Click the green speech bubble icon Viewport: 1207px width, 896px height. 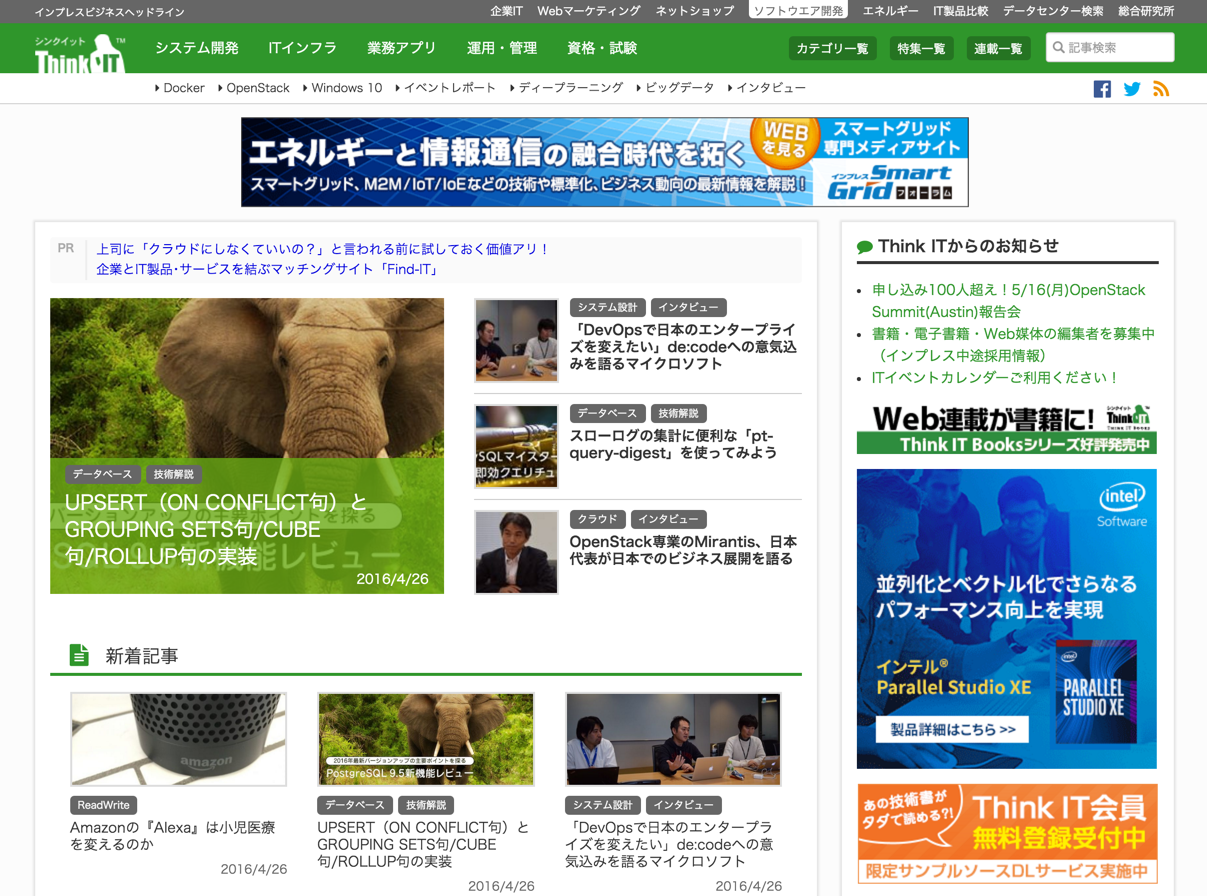coord(865,247)
